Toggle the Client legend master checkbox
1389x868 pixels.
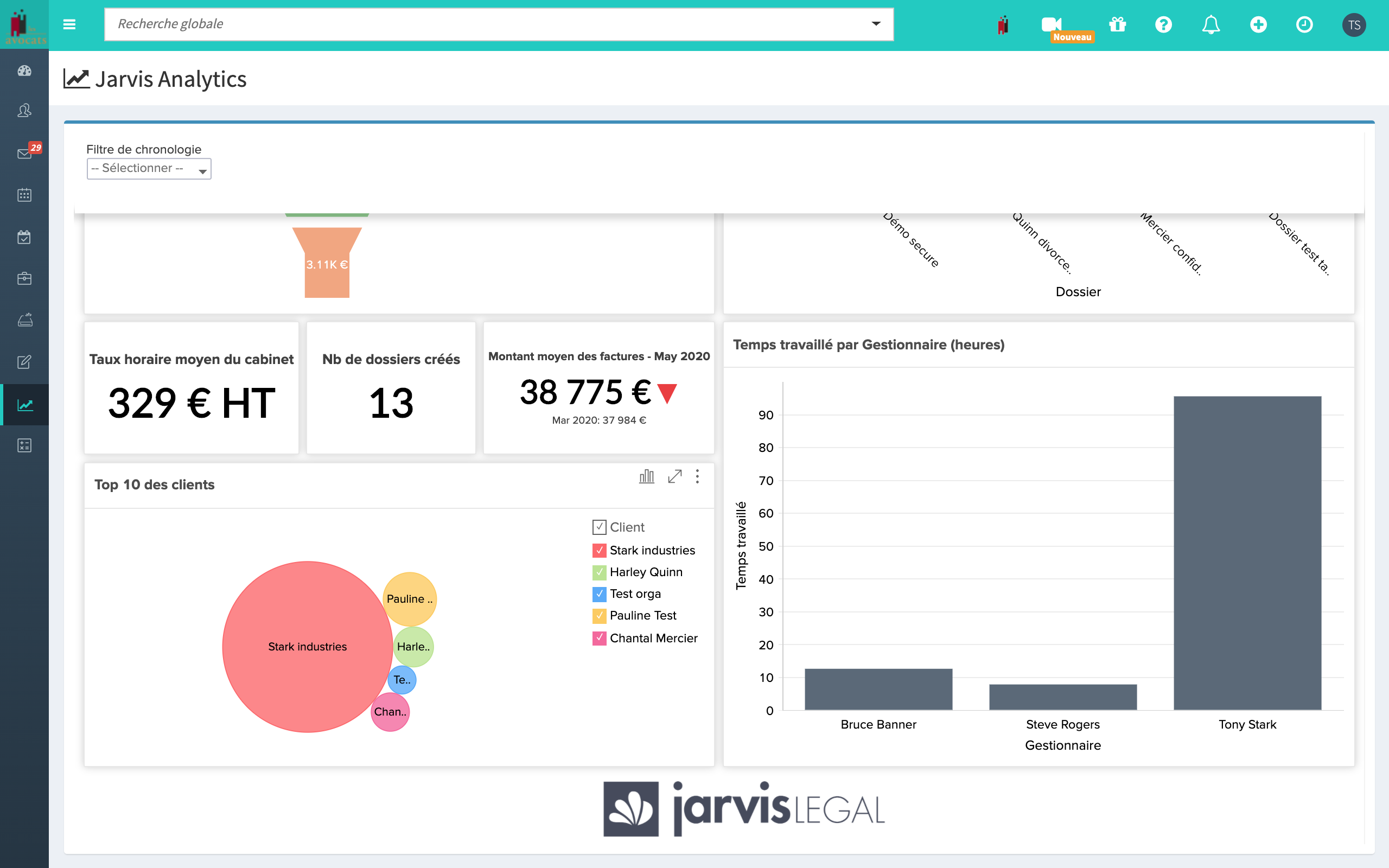(599, 526)
